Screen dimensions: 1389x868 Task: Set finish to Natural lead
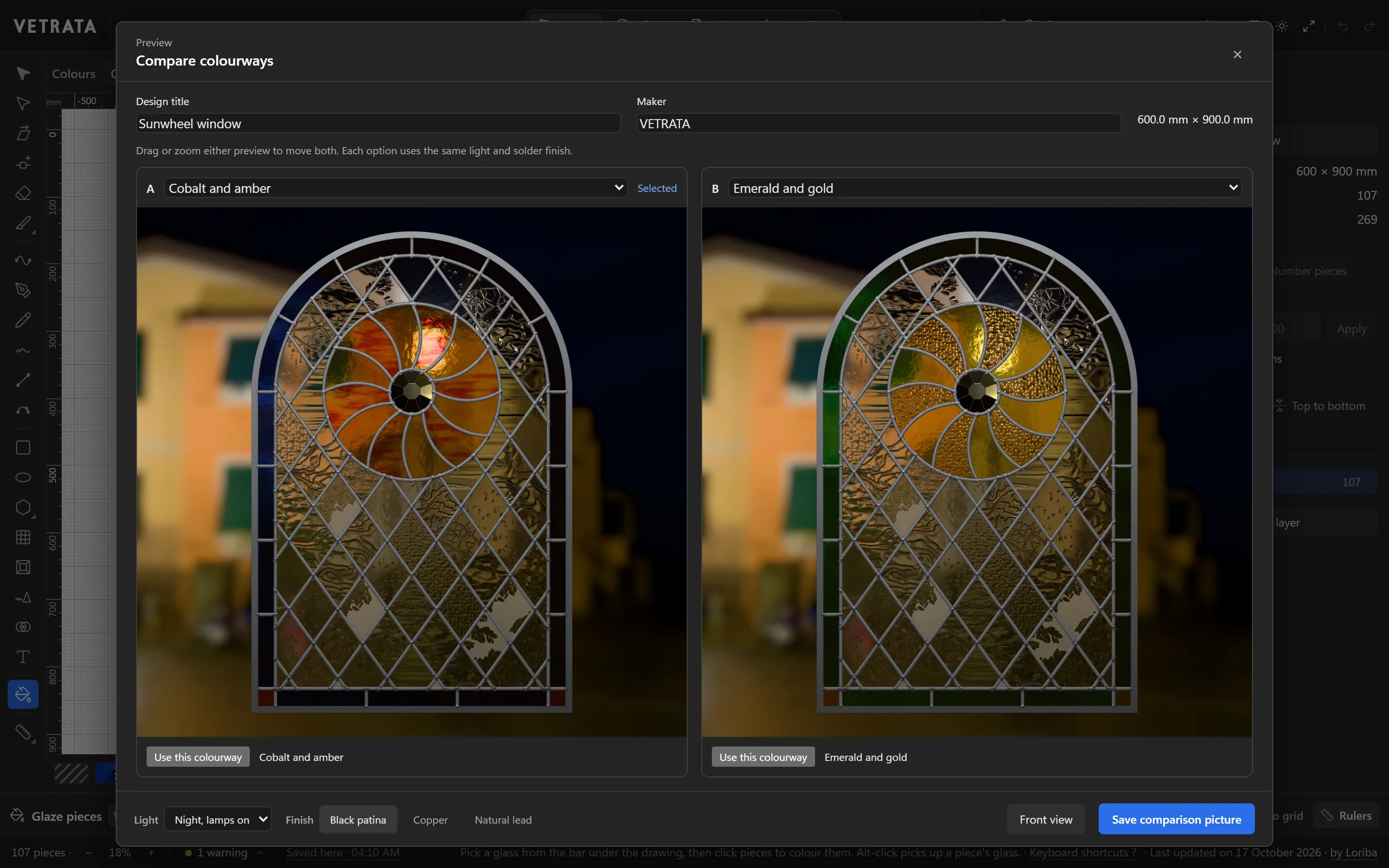point(503,819)
